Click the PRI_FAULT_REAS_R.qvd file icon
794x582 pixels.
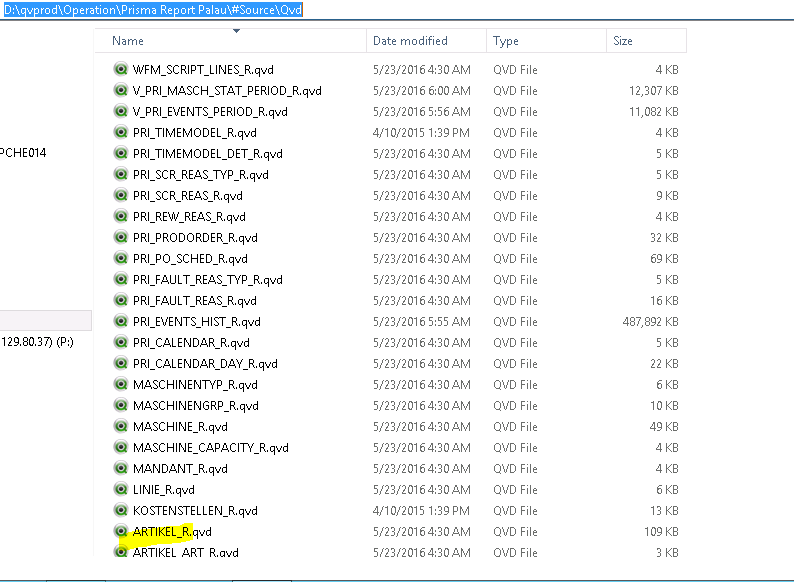pos(121,300)
